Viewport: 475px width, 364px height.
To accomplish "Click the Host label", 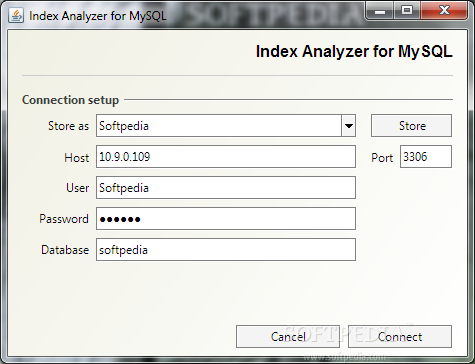I will [x=77, y=157].
